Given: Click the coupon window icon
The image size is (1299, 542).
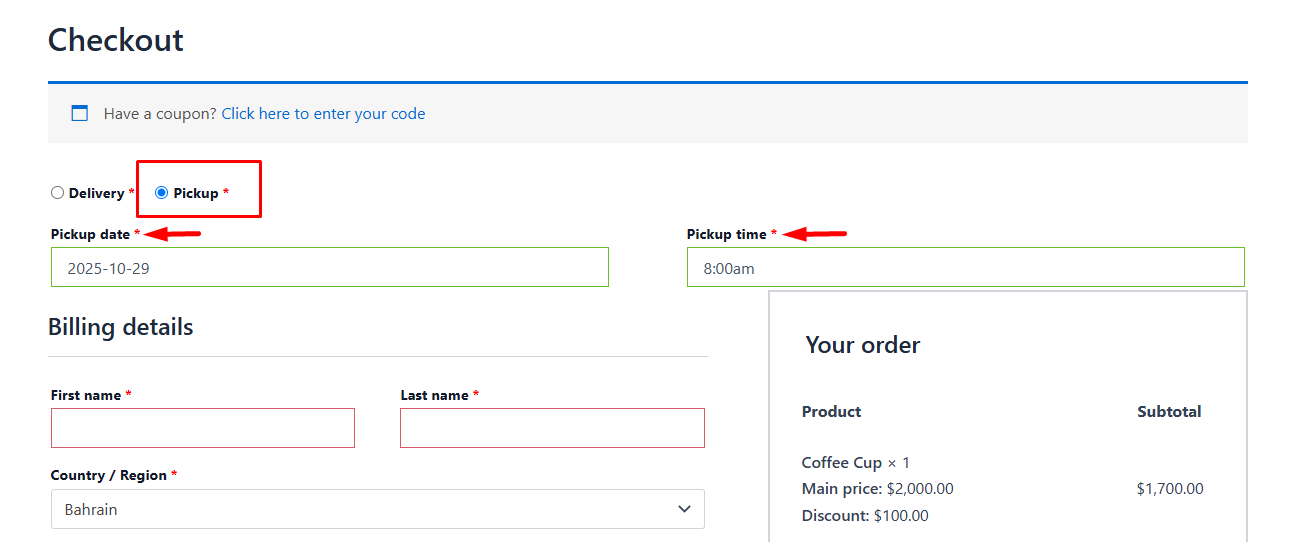Looking at the screenshot, I should pos(80,114).
